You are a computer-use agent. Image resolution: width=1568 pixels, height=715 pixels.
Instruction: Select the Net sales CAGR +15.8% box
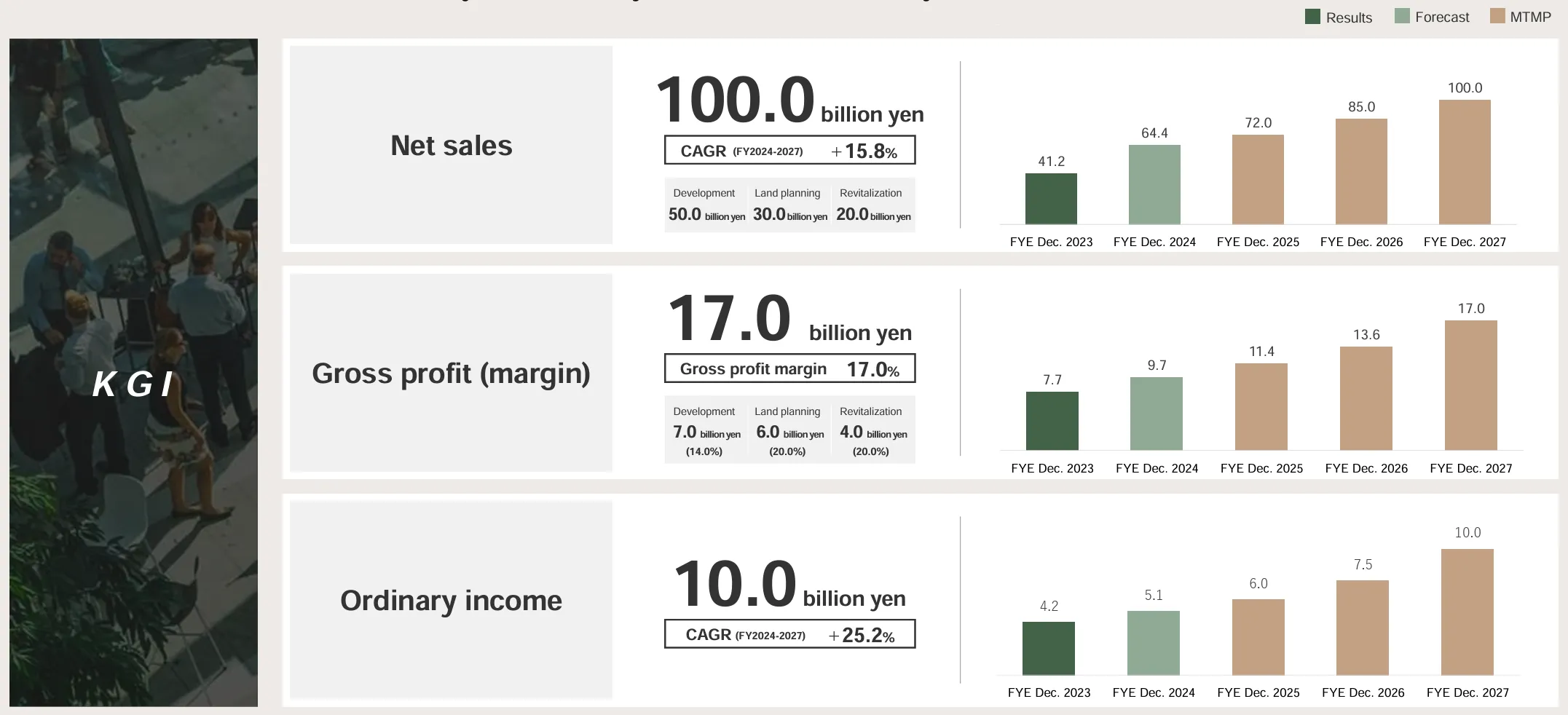pos(789,151)
